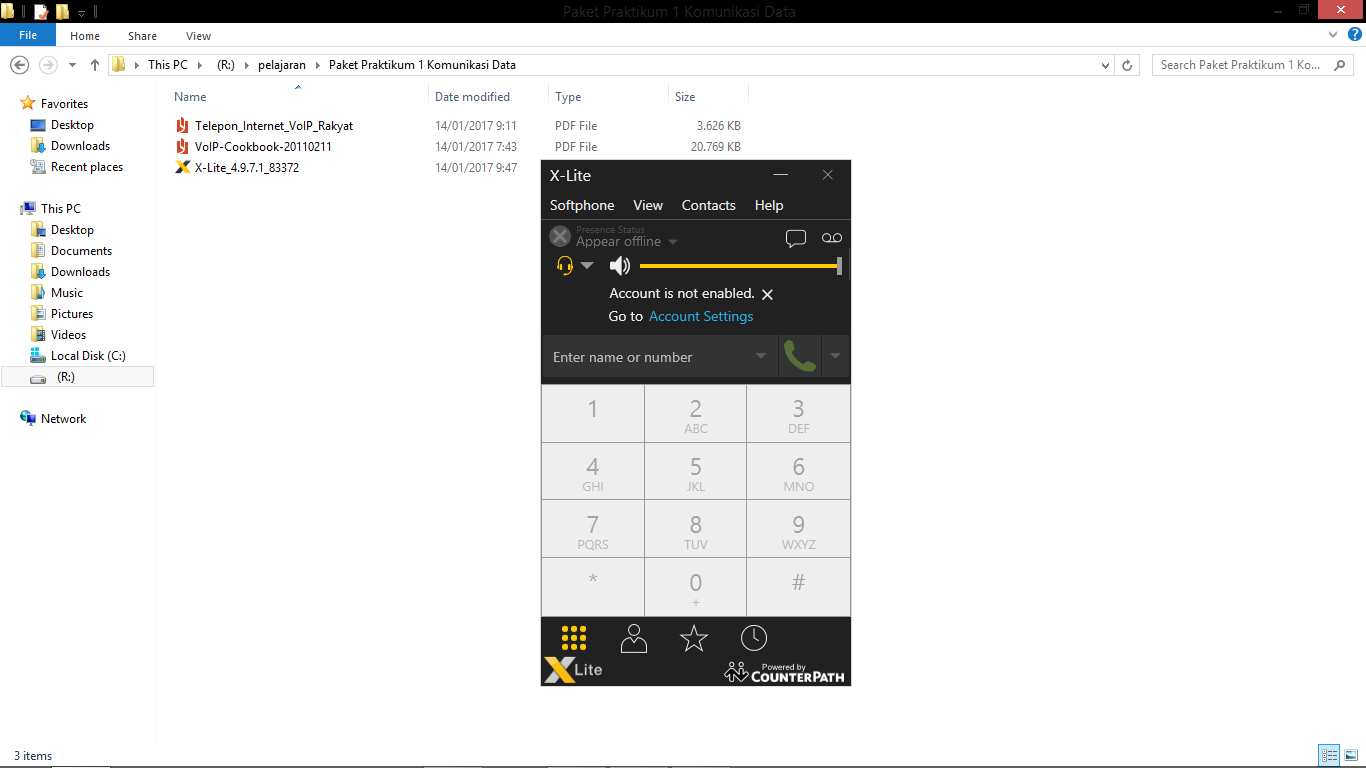Adjust the yellow volume slider
1366x768 pixels.
pos(740,265)
